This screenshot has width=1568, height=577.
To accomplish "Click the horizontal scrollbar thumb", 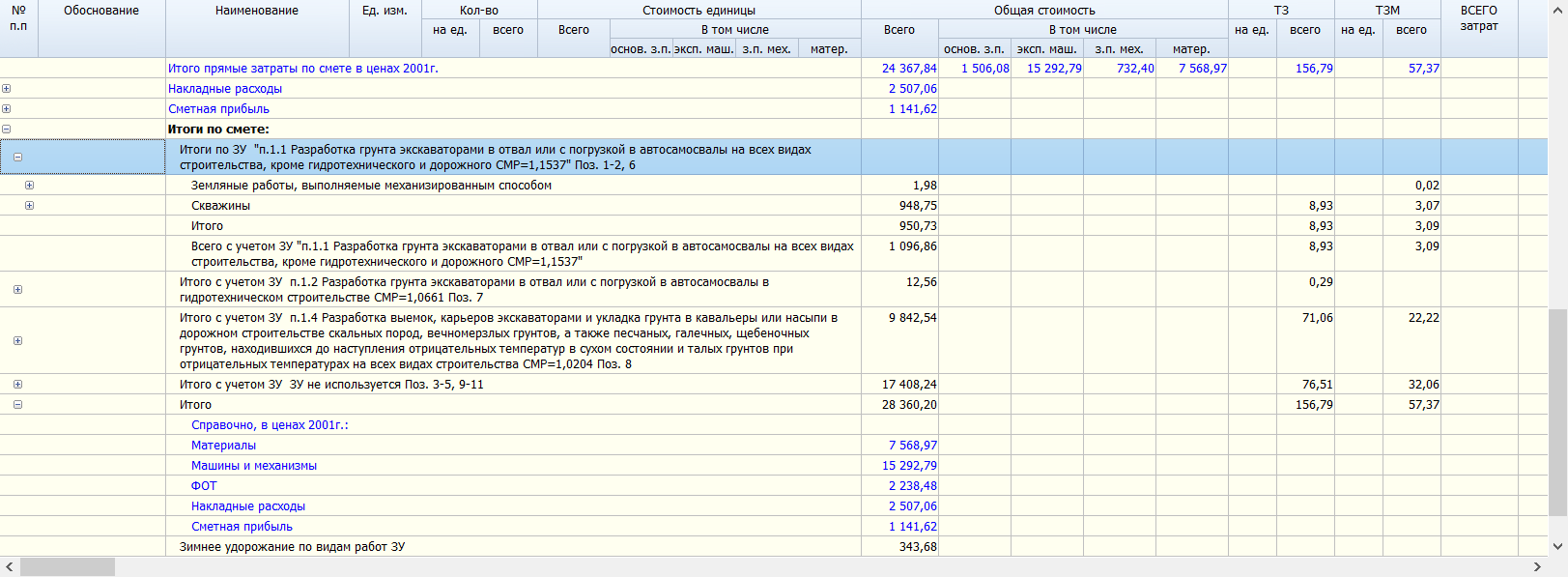I will coord(67,567).
